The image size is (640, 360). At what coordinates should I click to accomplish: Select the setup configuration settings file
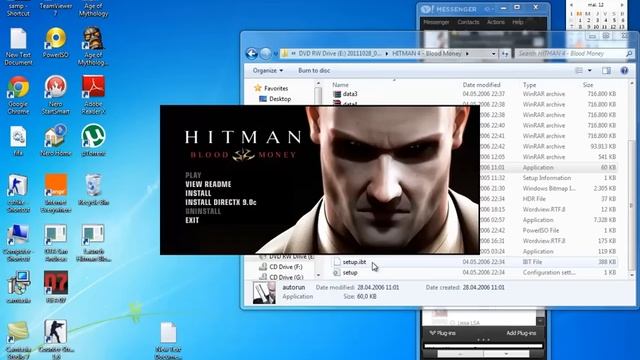pos(474,272)
